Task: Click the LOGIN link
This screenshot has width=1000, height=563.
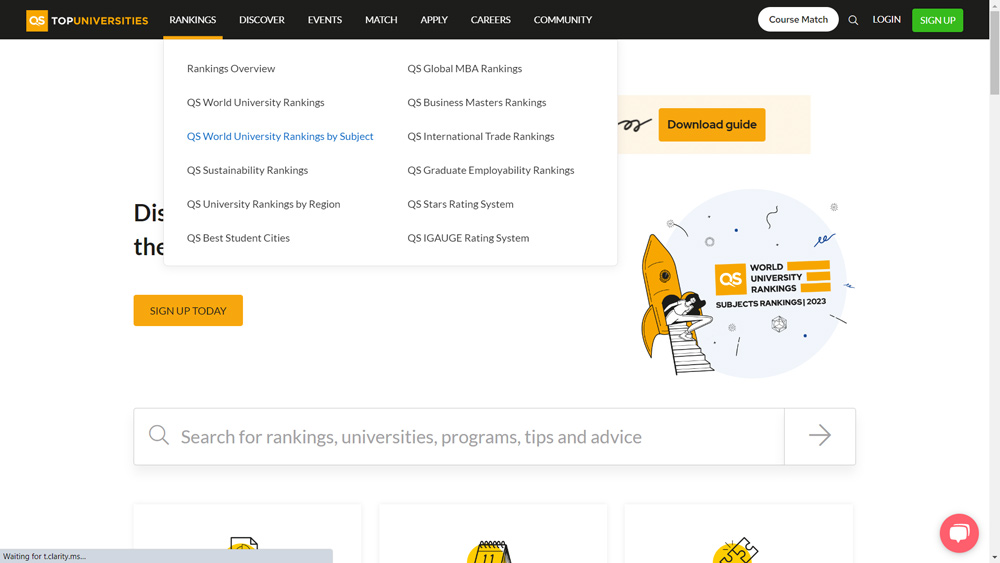Action: click(886, 20)
